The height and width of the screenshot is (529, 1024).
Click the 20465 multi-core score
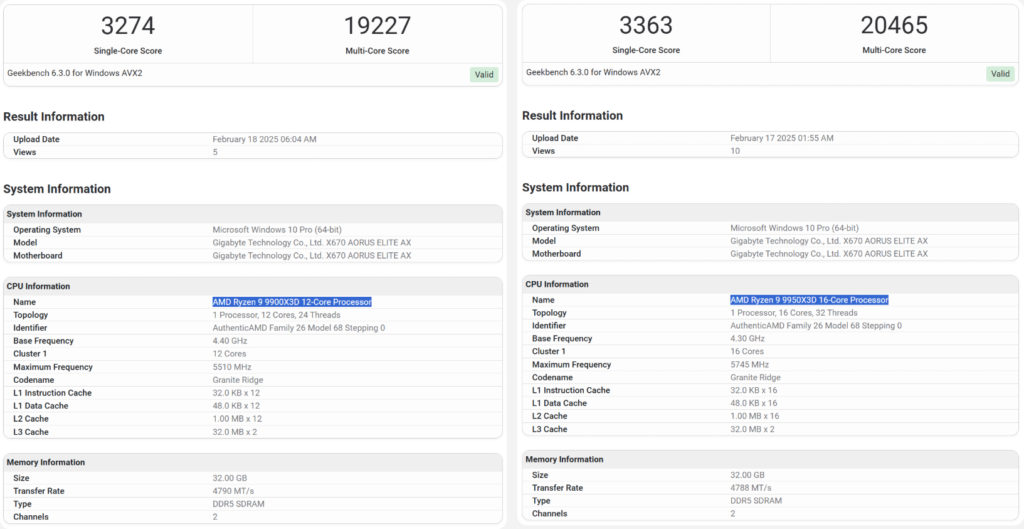pos(894,25)
